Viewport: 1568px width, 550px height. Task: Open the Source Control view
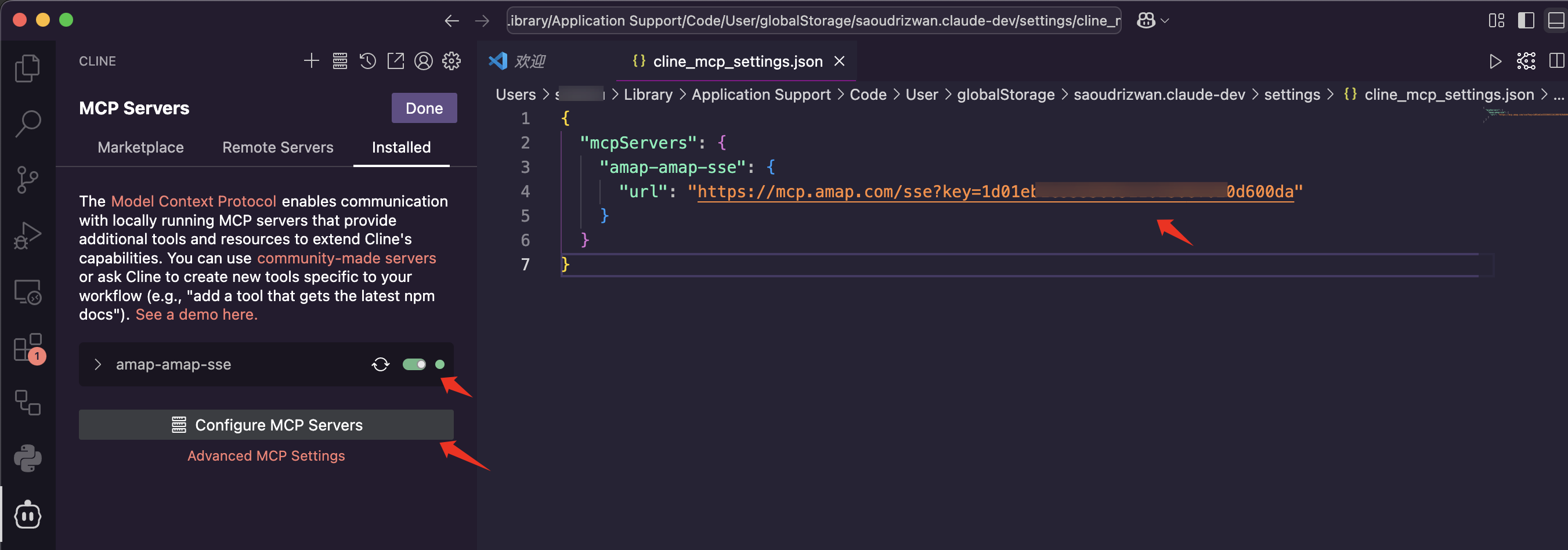27,179
